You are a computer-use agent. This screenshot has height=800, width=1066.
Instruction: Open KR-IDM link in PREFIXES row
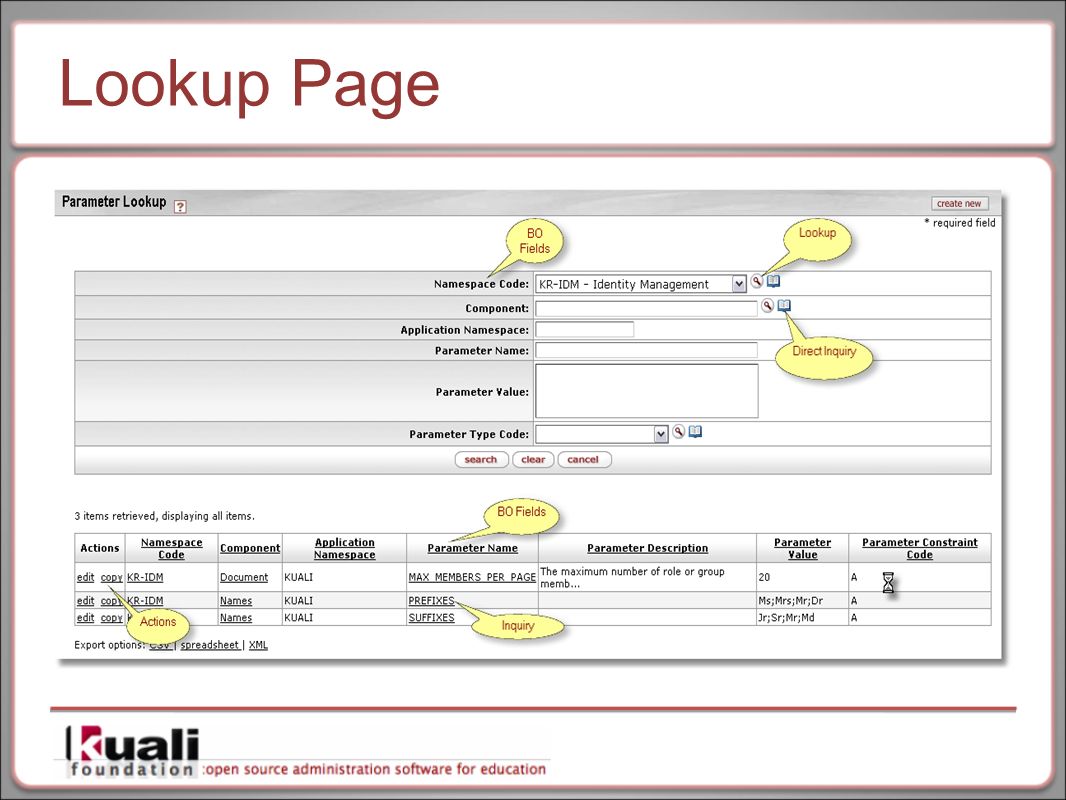tap(145, 601)
